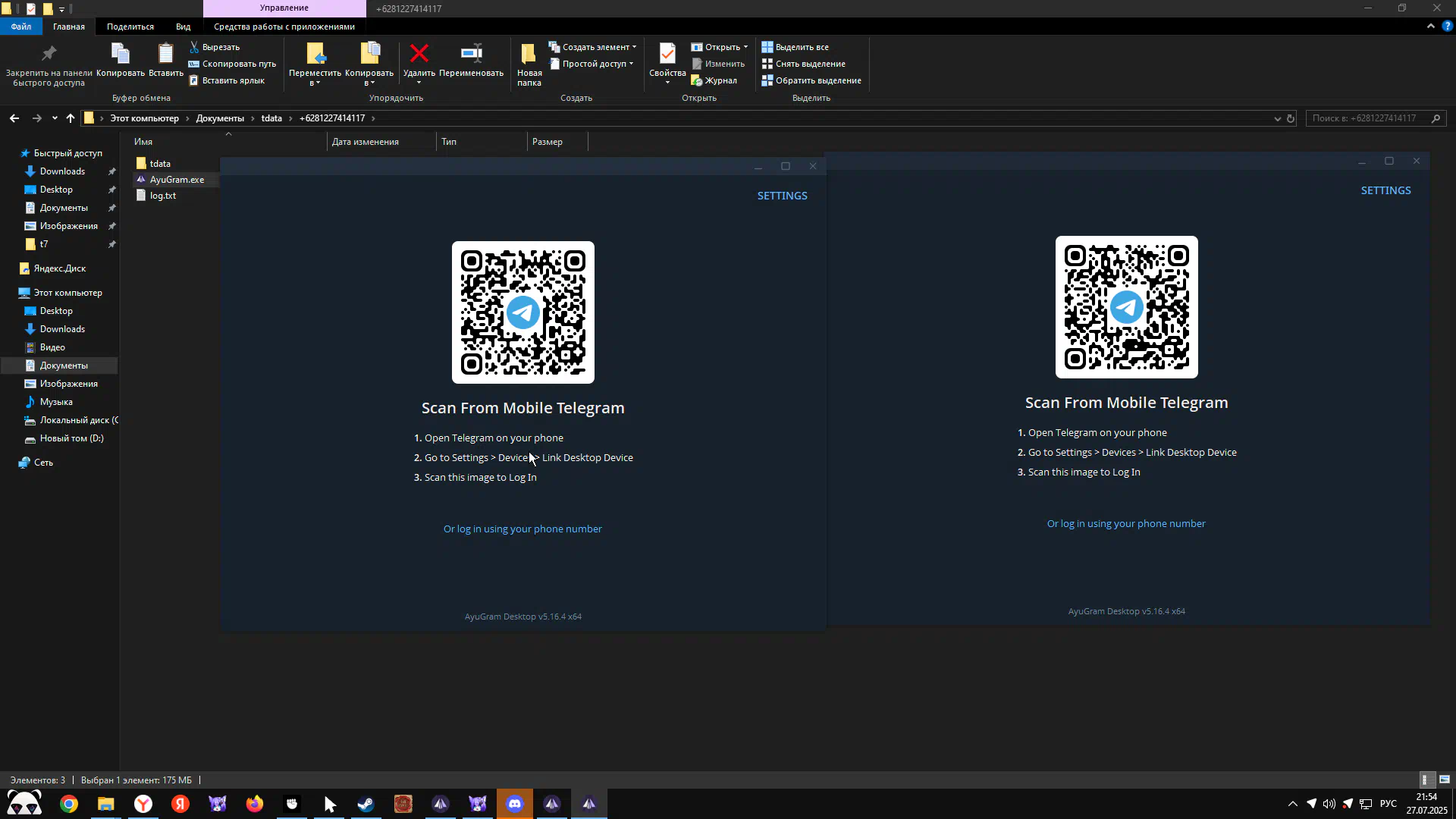Image resolution: width=1456 pixels, height=819 pixels.
Task: Open Средства работы с приложениями tab
Action: [x=284, y=27]
